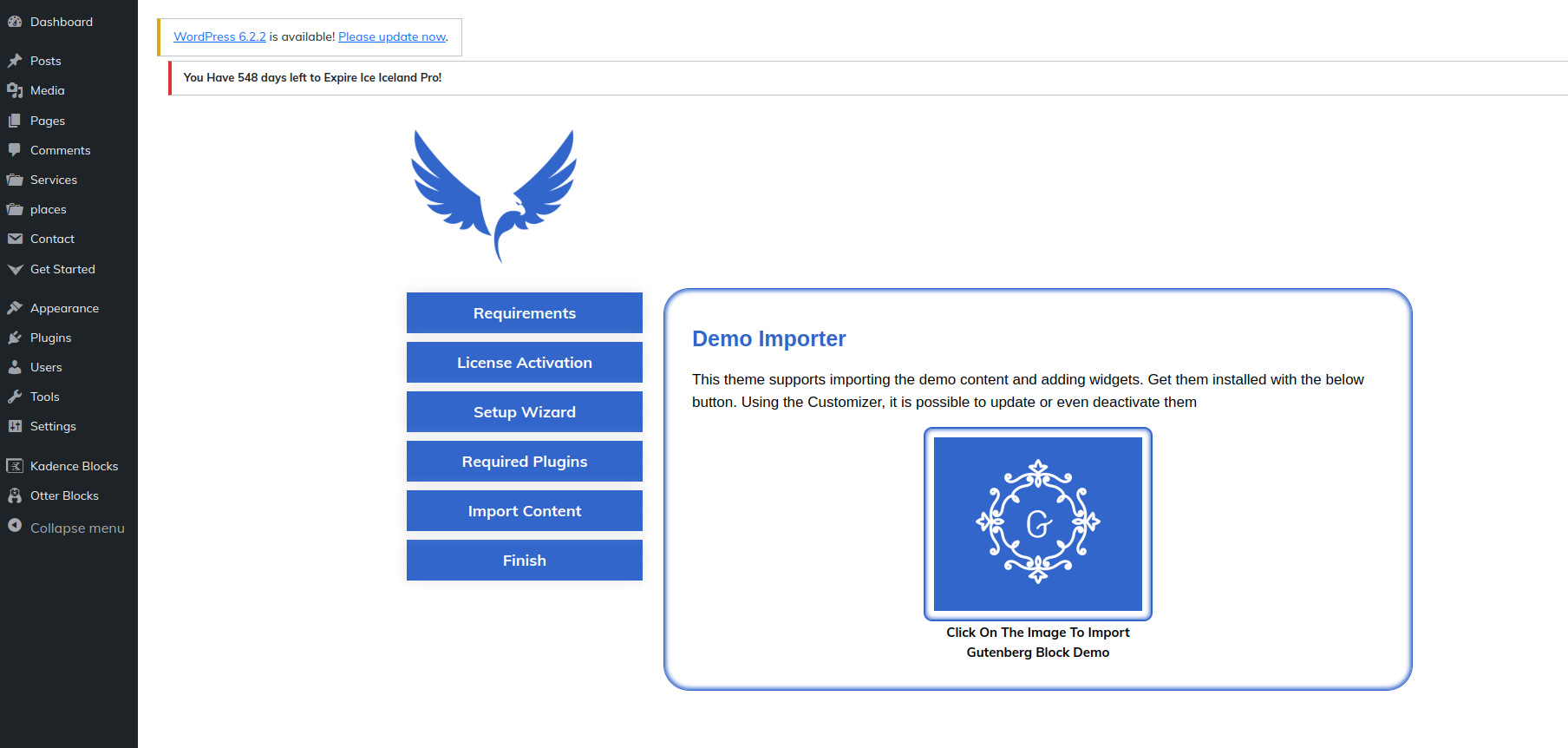Click the Plugins plug icon

(15, 338)
